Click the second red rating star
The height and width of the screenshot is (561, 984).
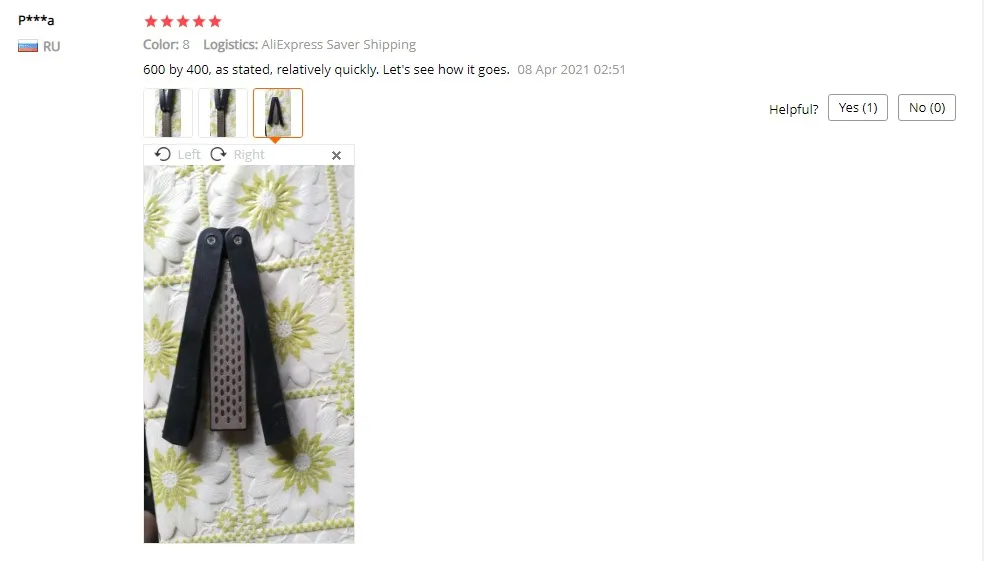(167, 21)
